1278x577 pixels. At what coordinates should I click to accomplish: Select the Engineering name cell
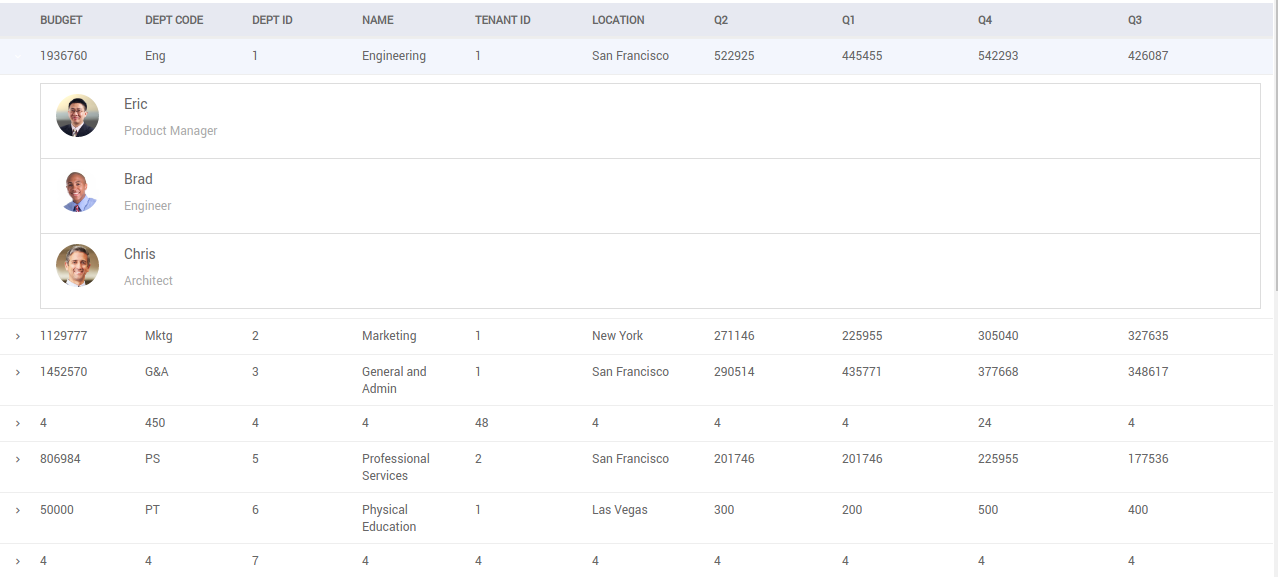point(394,56)
